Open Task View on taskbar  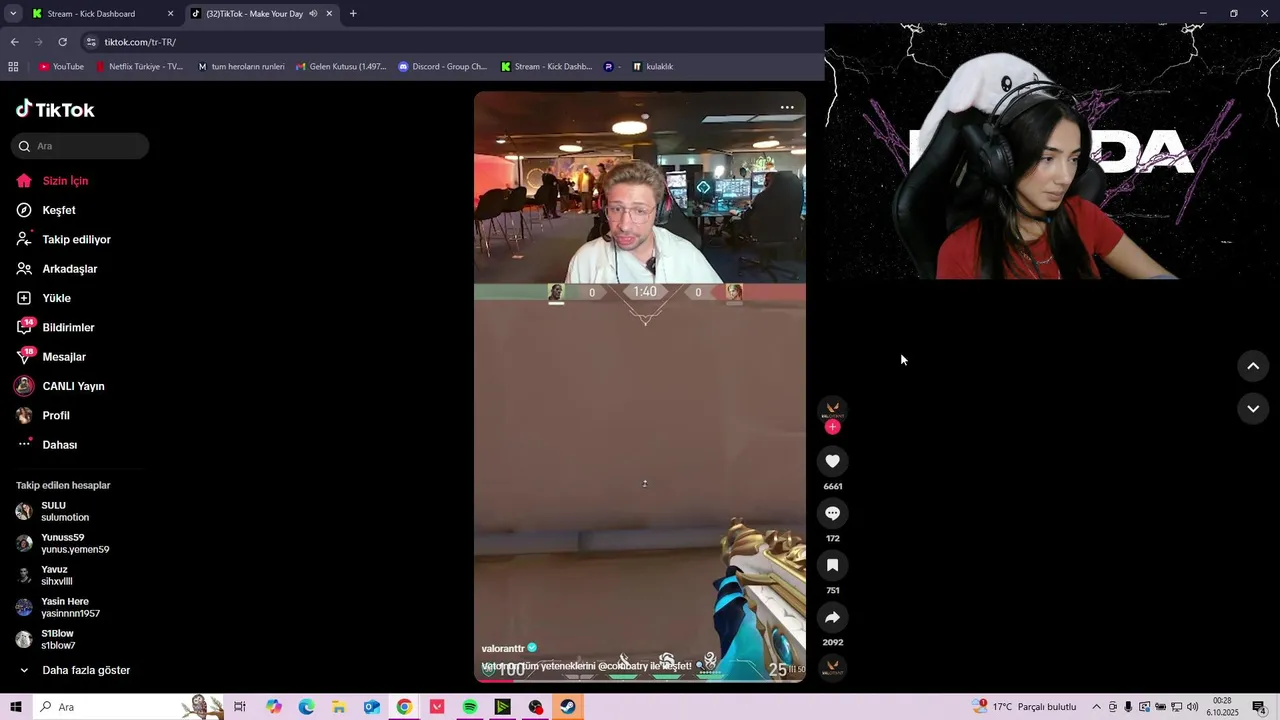pyautogui.click(x=240, y=707)
